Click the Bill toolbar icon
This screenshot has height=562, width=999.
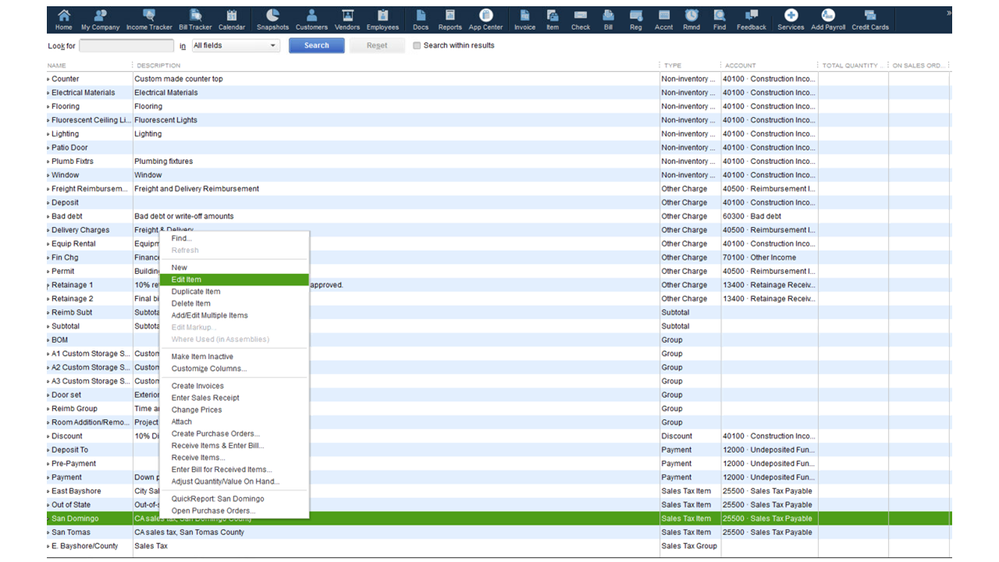click(x=608, y=20)
